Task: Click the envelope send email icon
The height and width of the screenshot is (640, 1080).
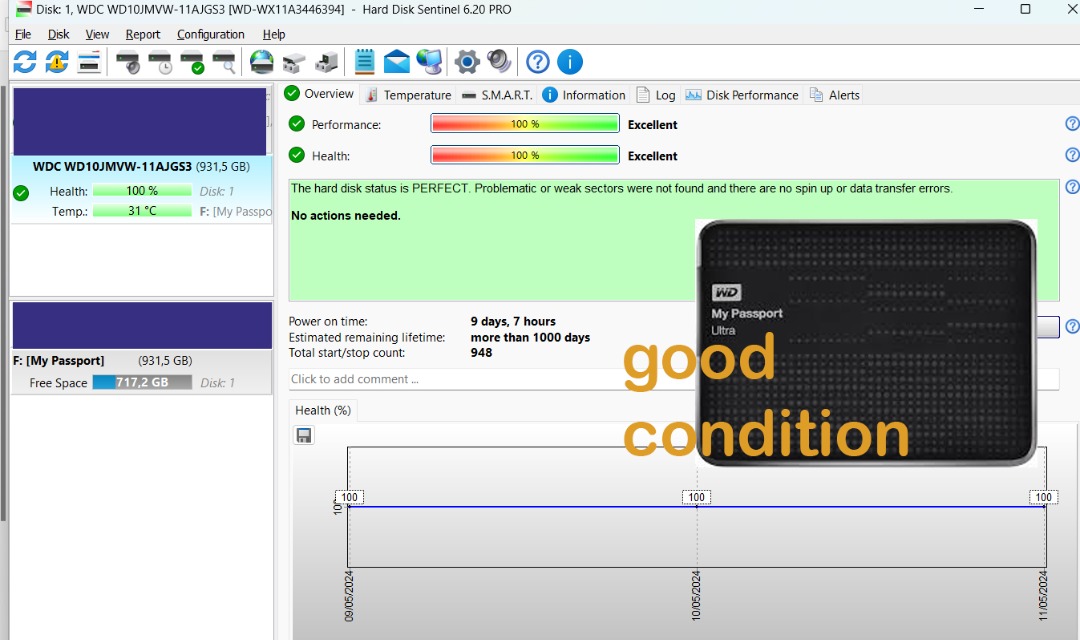Action: click(x=397, y=62)
